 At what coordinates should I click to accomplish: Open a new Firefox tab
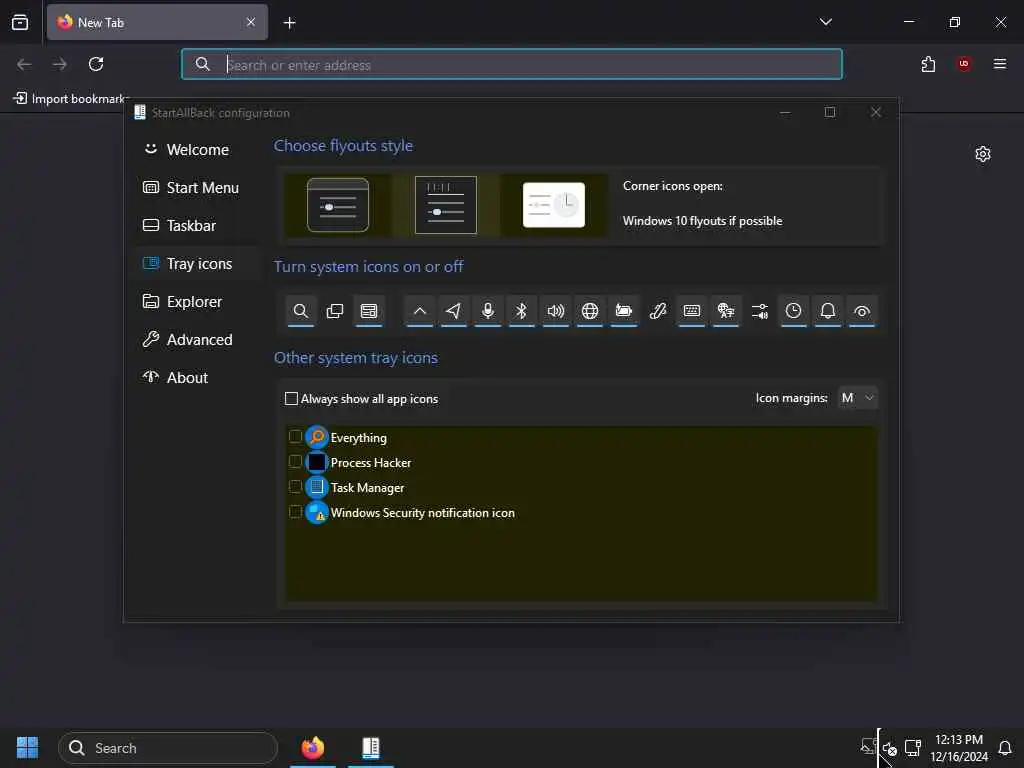[289, 23]
